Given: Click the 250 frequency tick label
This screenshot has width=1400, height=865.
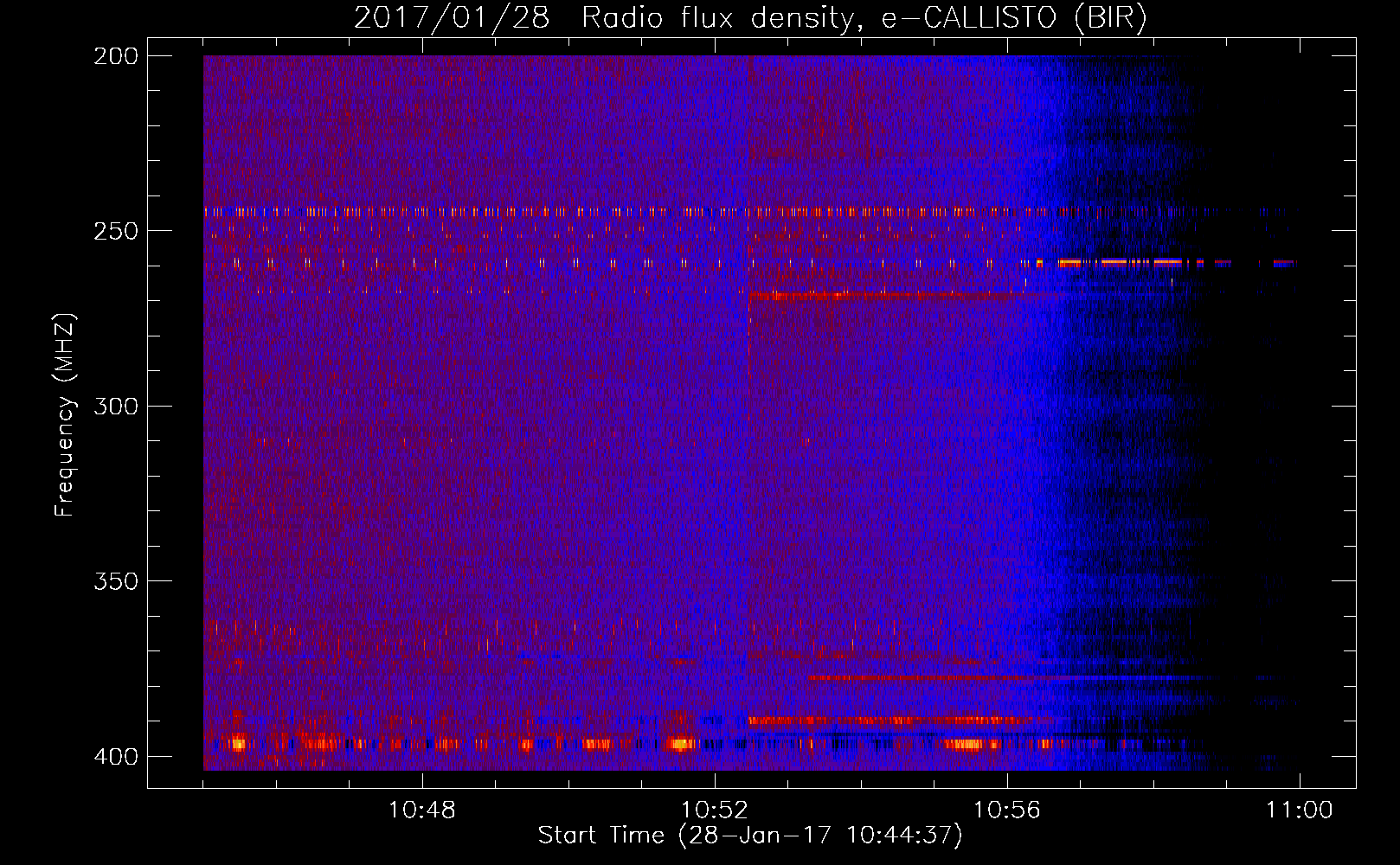Looking at the screenshot, I should click(x=116, y=231).
